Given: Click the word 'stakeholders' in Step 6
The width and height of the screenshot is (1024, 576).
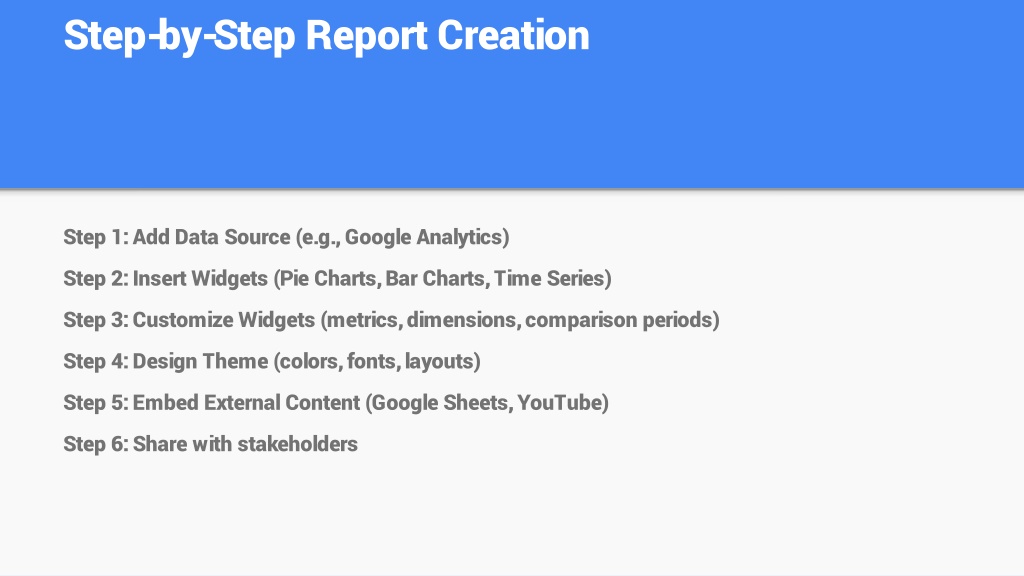Looking at the screenshot, I should click(297, 444).
